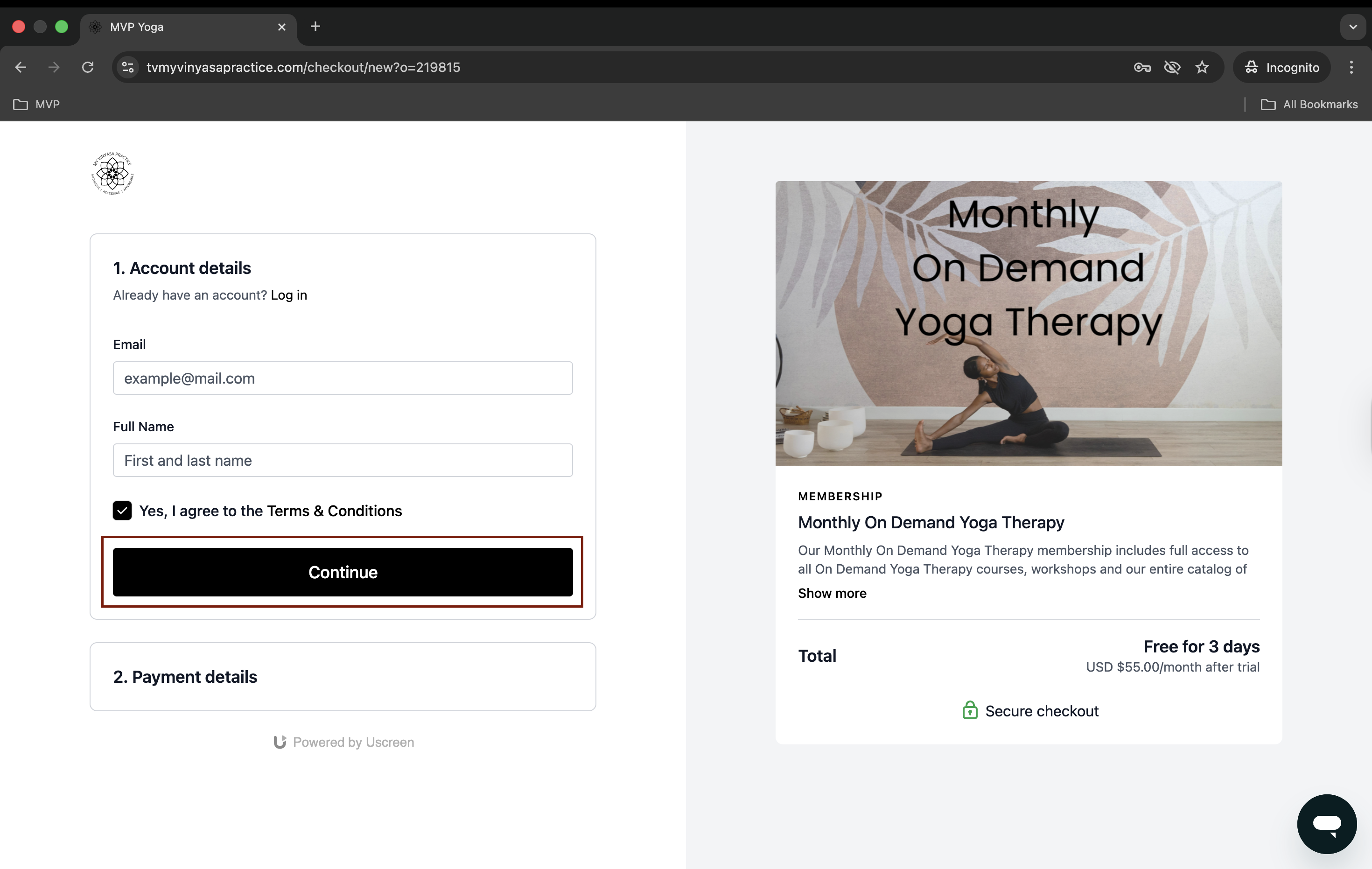Click the tracking protection eye icon
This screenshot has width=1372, height=869.
coord(1172,67)
